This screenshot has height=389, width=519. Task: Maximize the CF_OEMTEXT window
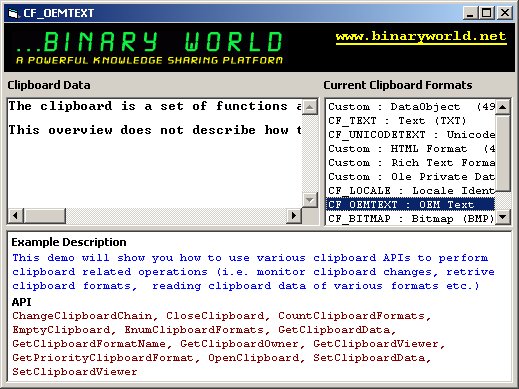(487, 13)
